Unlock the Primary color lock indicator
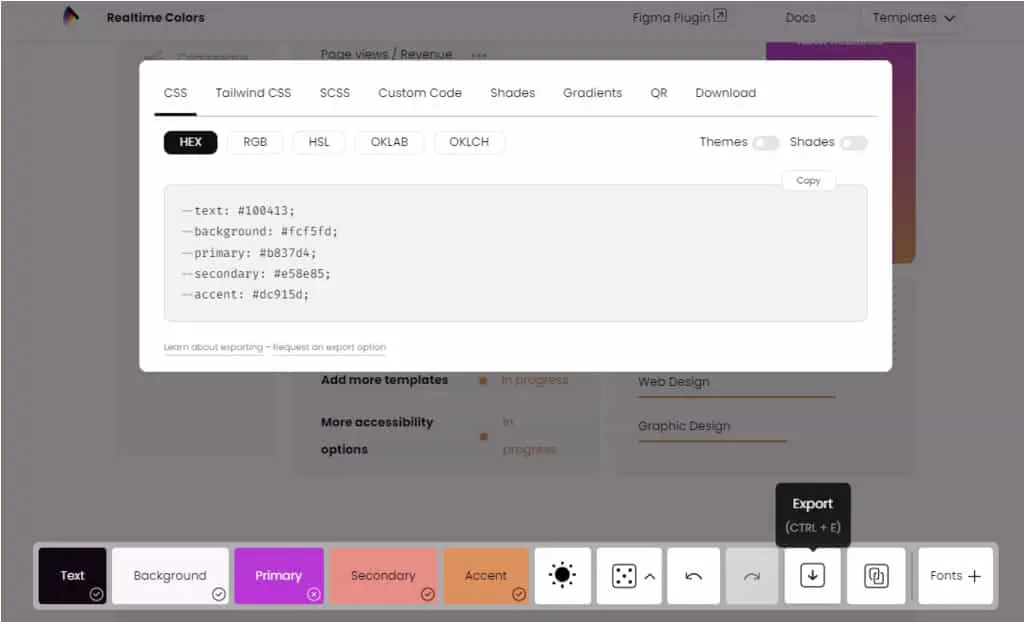Image resolution: width=1024 pixels, height=622 pixels. pyautogui.click(x=313, y=594)
